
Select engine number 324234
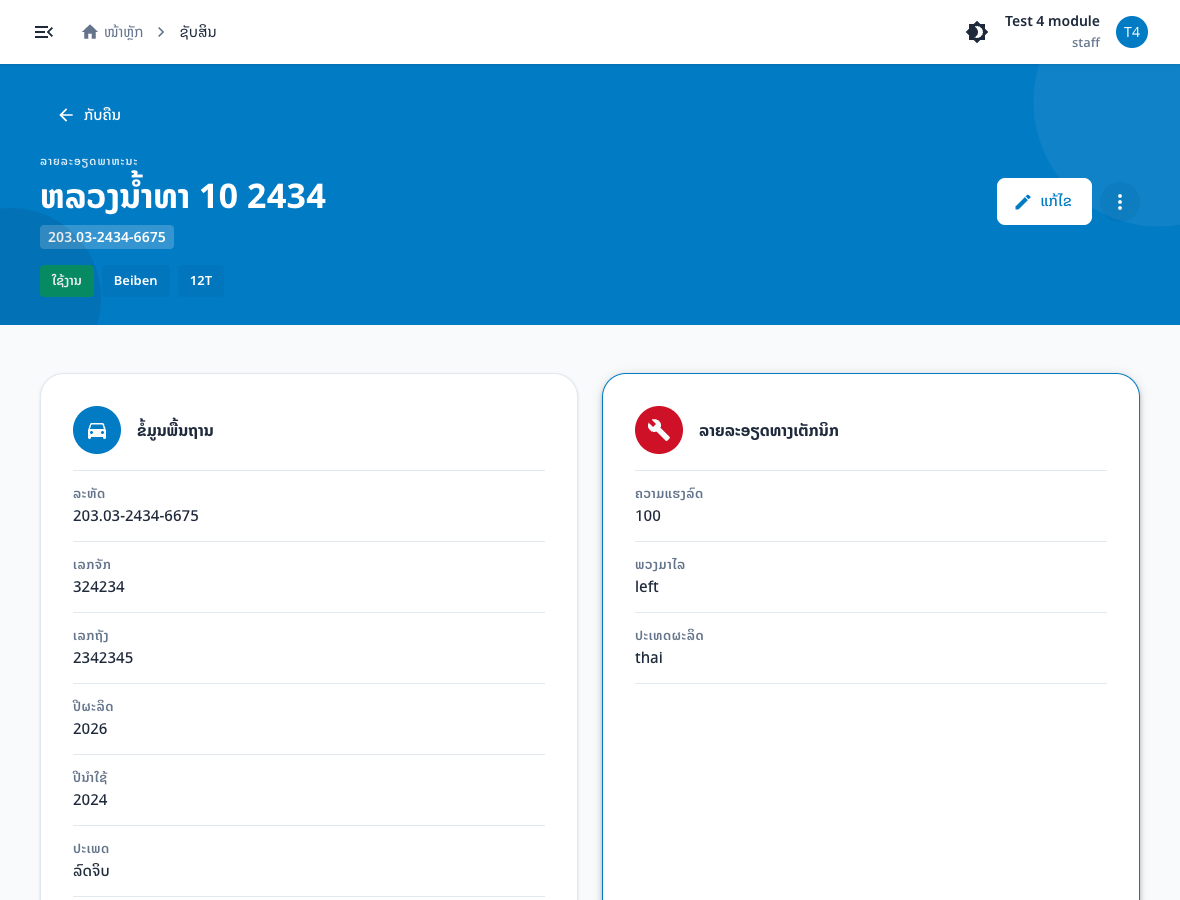coord(99,586)
